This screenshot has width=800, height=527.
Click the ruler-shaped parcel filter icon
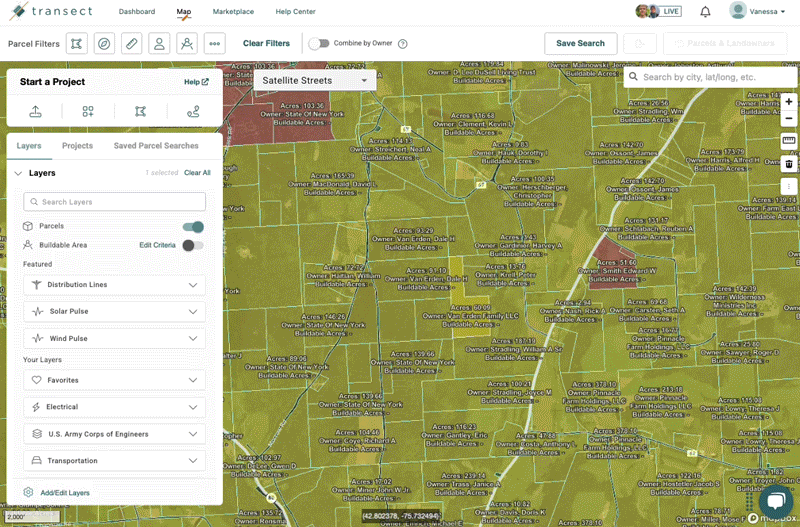point(131,43)
